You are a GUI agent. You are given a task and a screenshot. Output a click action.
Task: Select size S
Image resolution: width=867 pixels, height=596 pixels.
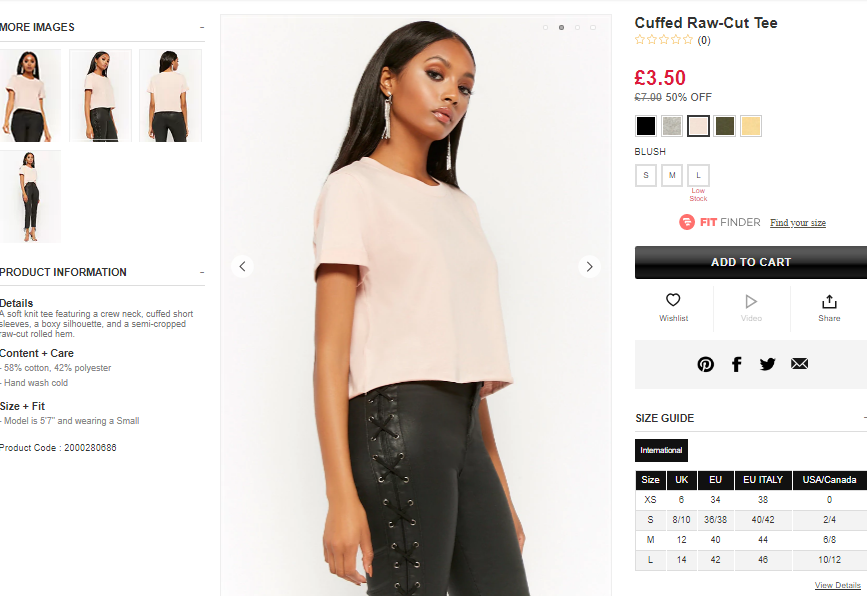click(645, 175)
